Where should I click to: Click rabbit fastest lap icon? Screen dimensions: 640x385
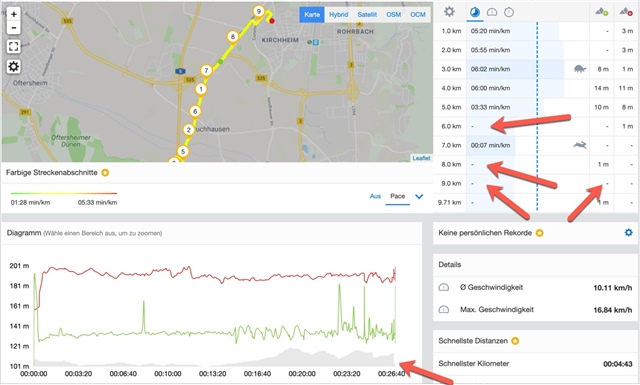point(580,145)
